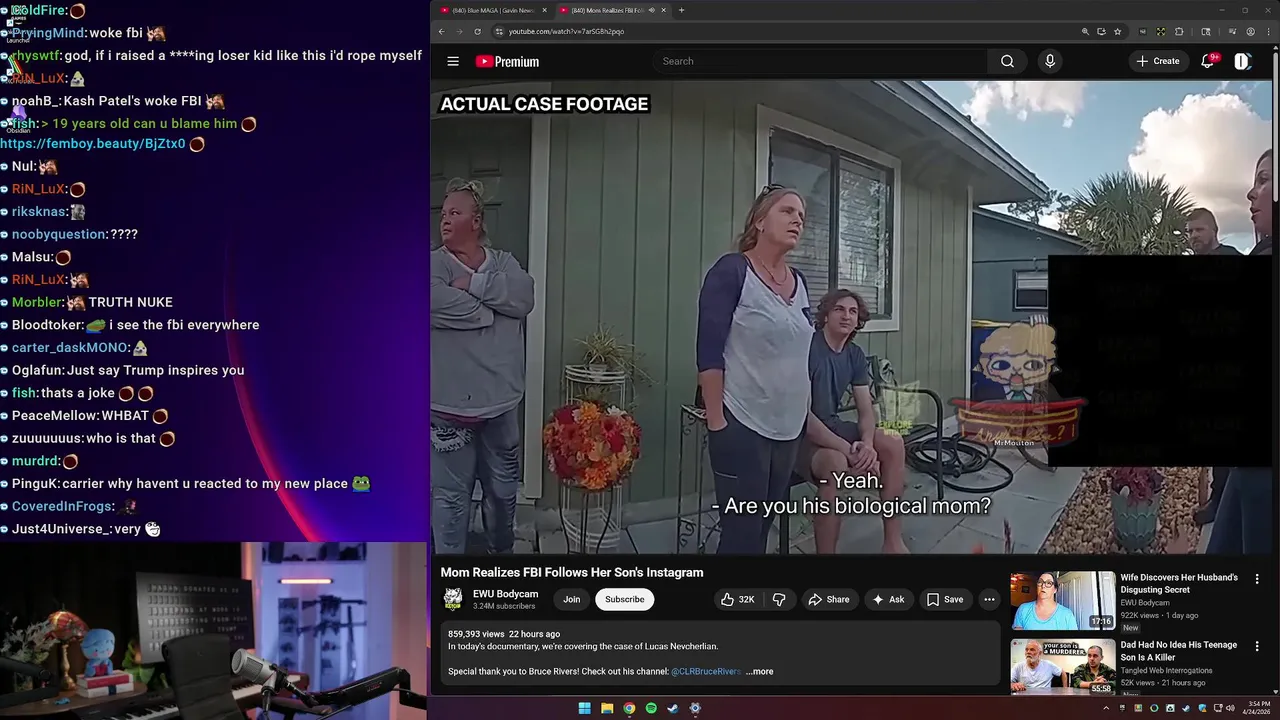Viewport: 1280px width, 720px height.
Task: Expand description with ...more
Action: [x=759, y=671]
